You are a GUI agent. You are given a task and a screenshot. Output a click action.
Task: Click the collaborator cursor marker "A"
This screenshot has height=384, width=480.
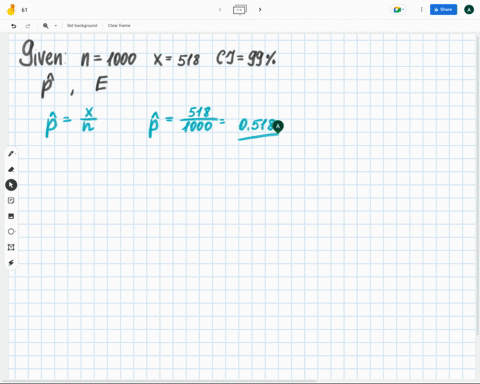click(x=278, y=127)
